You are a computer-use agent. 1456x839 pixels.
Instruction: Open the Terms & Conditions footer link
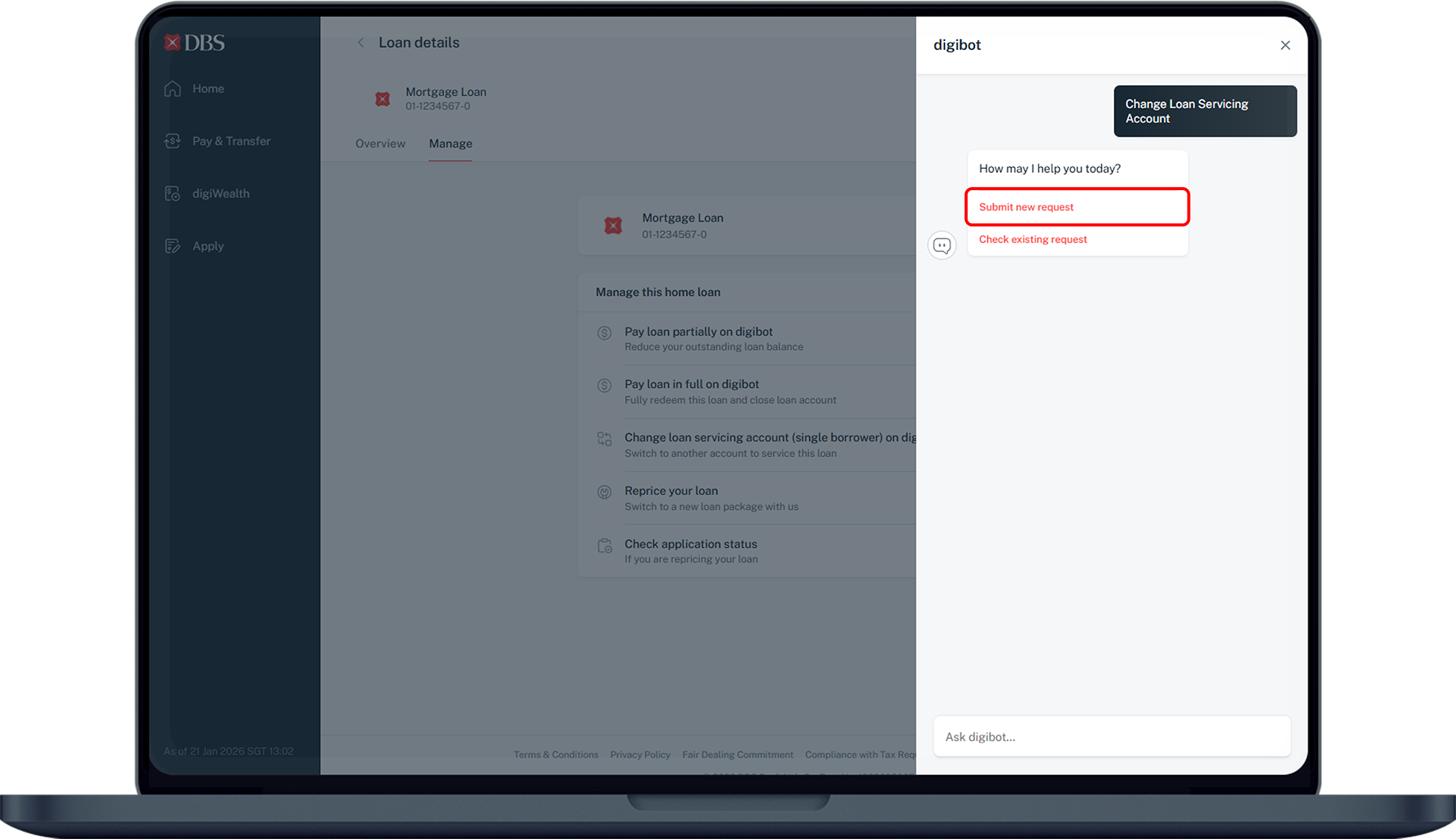click(555, 755)
